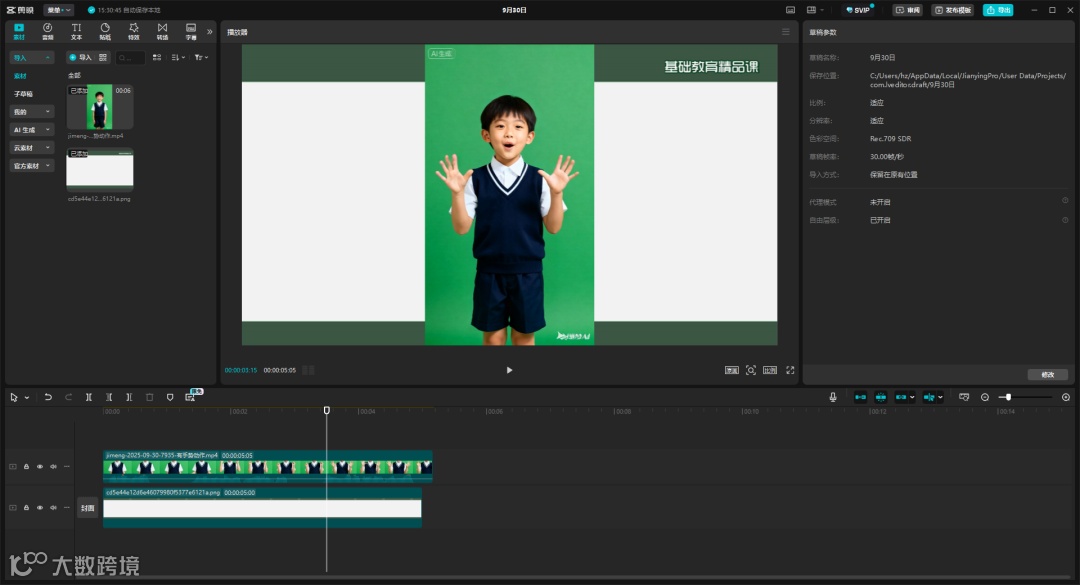Open the 菜单 dropdown in title bar

pyautogui.click(x=58, y=10)
